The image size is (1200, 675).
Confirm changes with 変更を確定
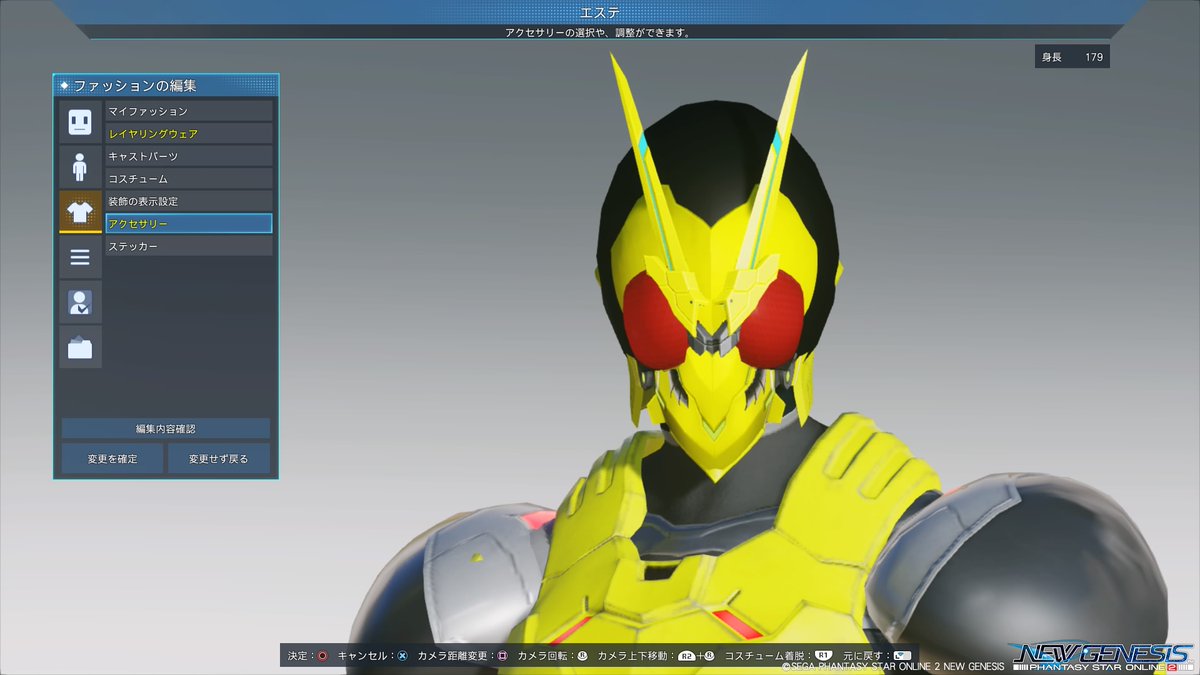pos(112,459)
